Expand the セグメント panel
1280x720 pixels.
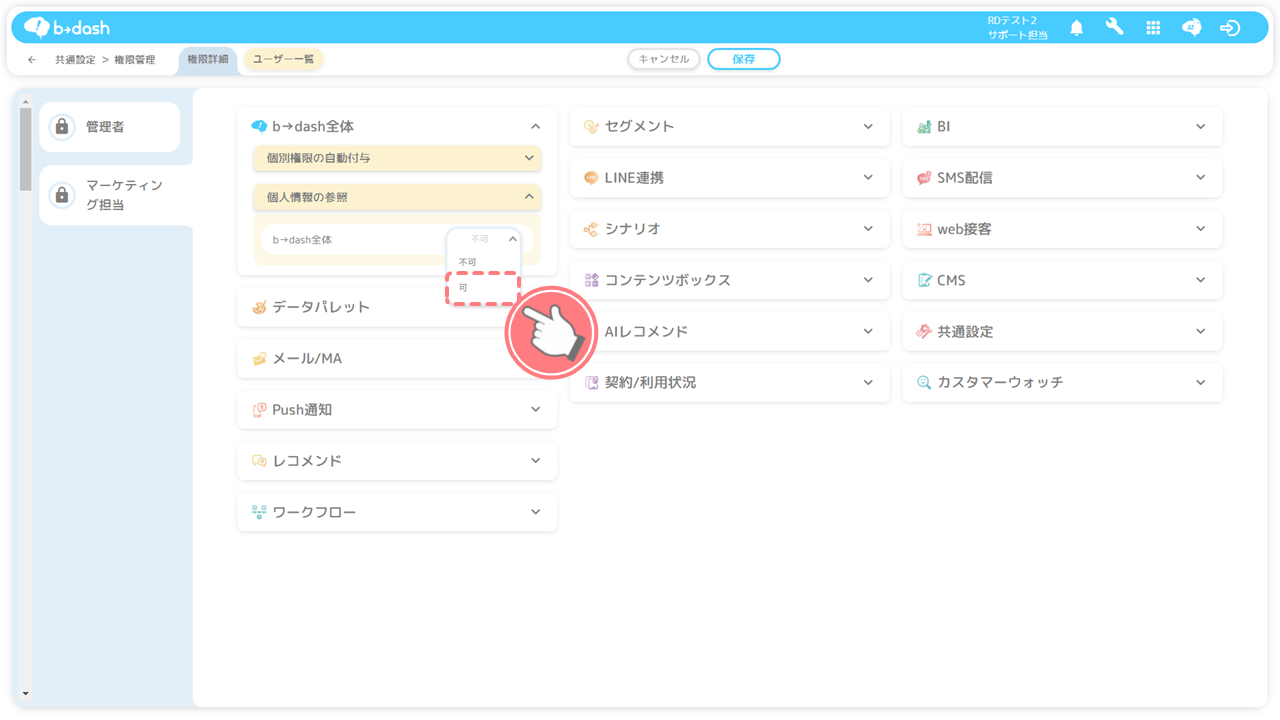[868, 127]
